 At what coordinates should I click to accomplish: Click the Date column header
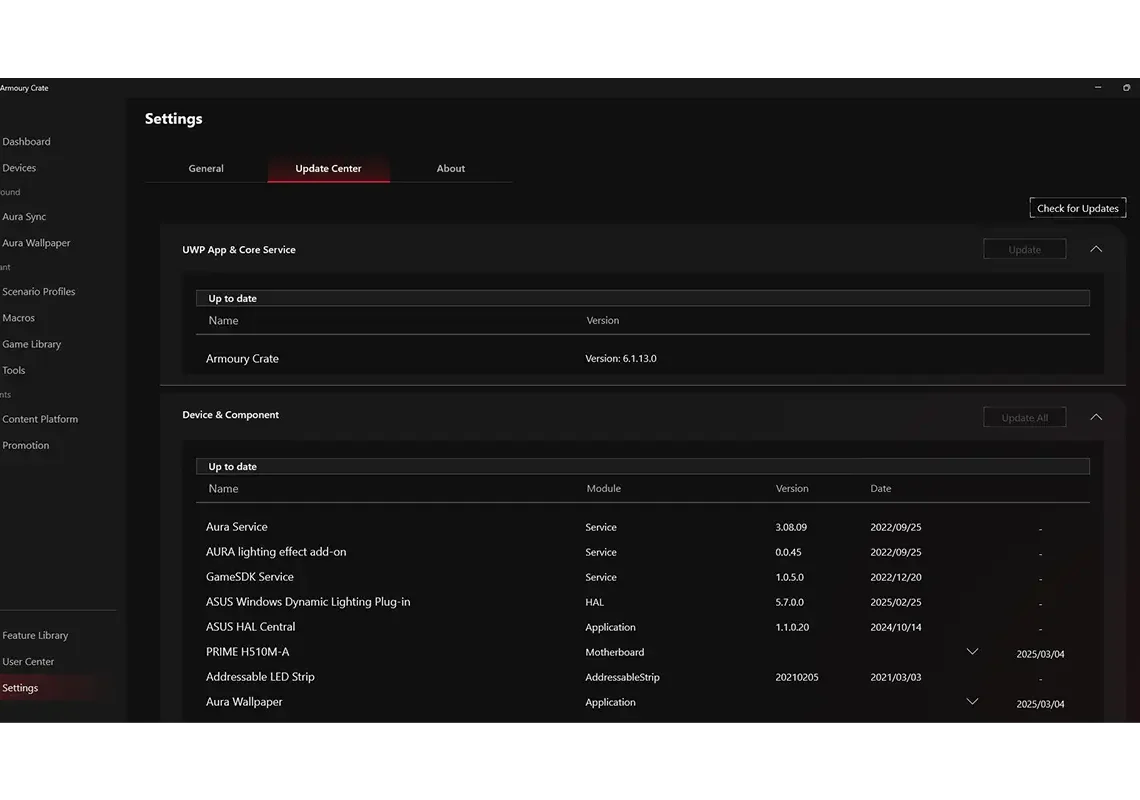click(x=880, y=489)
